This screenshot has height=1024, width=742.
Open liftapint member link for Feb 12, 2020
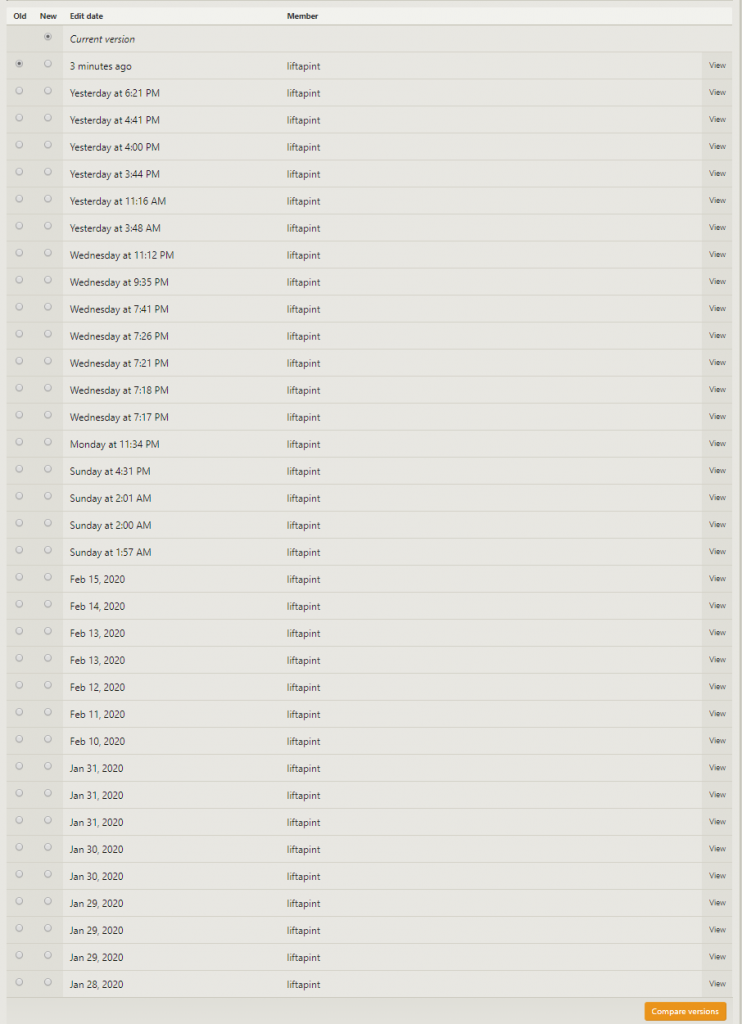[303, 687]
